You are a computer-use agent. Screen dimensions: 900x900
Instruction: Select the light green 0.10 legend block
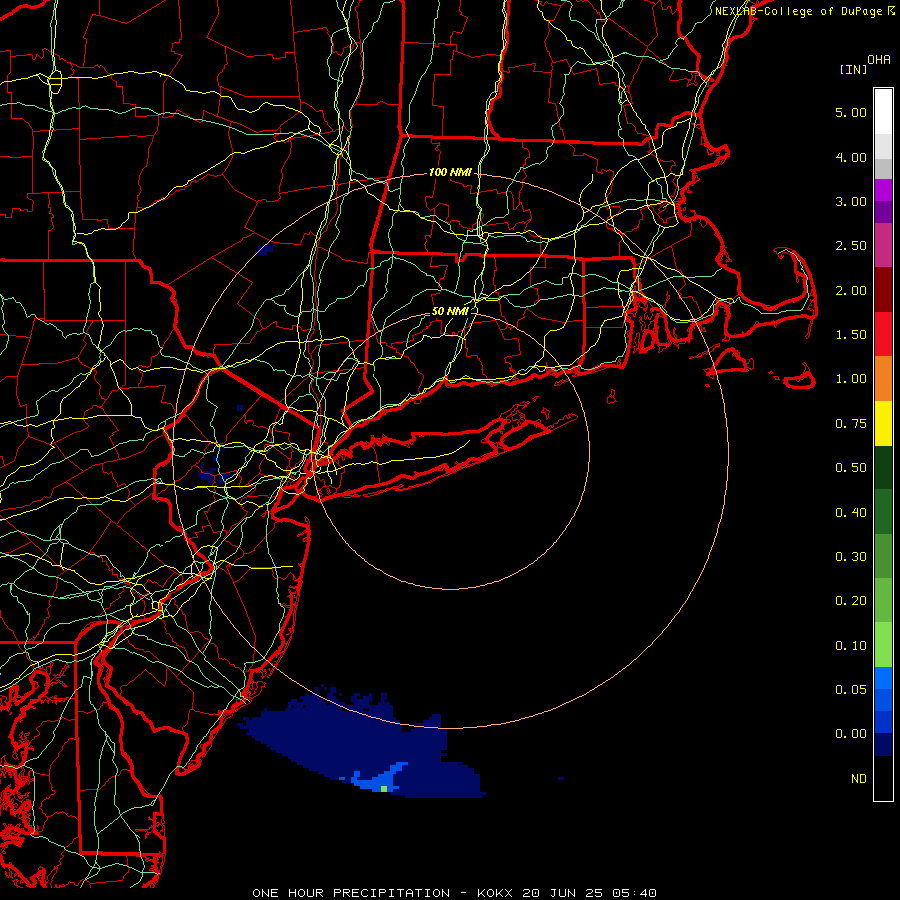pyautogui.click(x=883, y=645)
